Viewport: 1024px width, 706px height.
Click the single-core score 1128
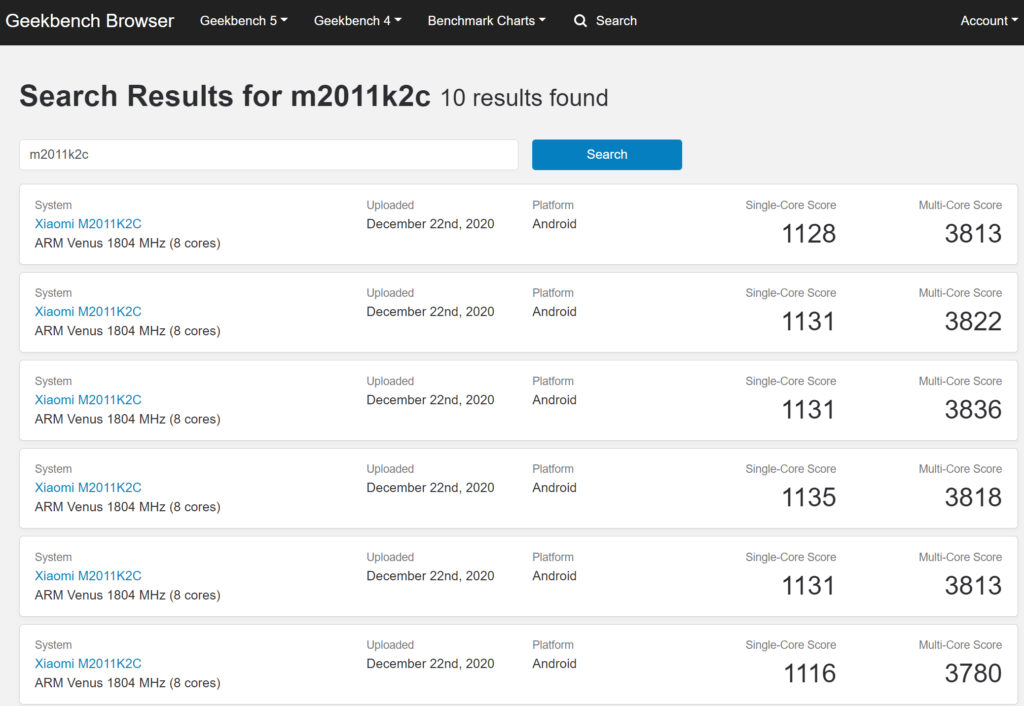point(808,234)
